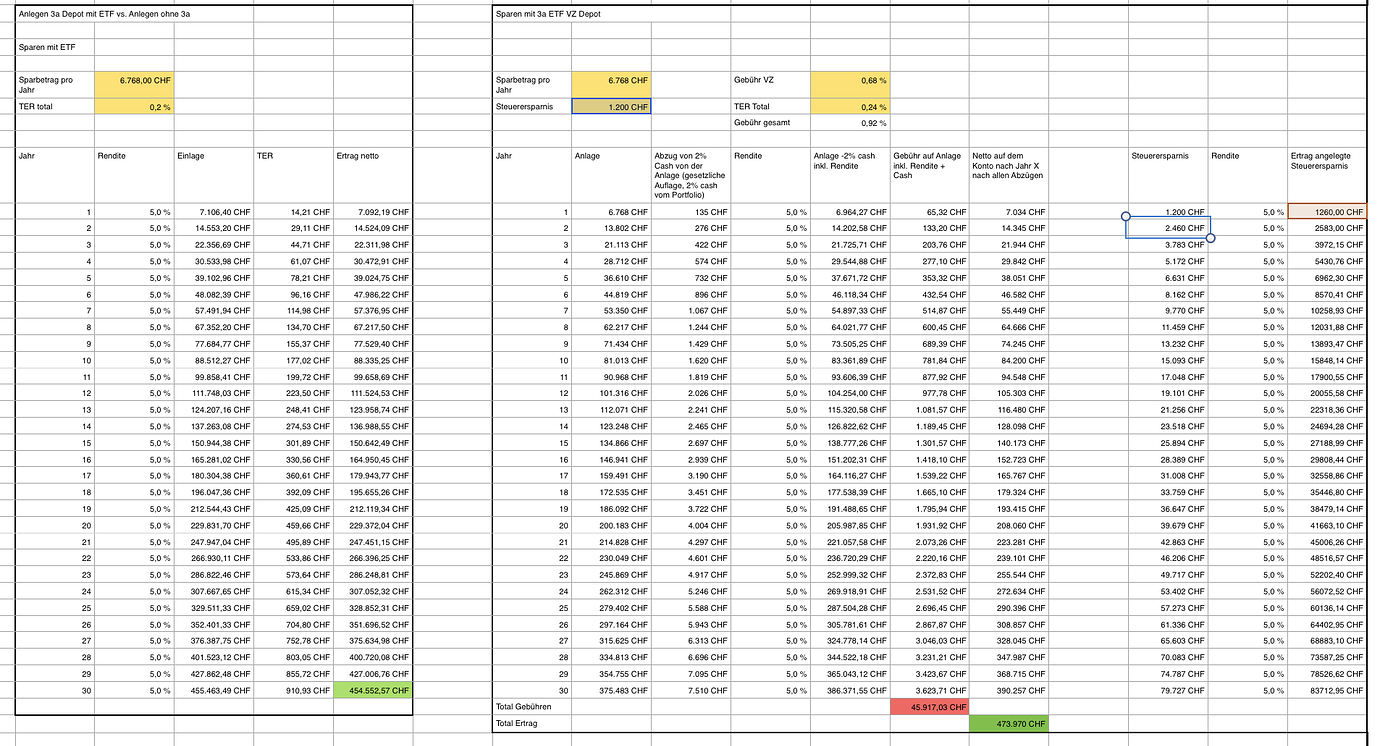
Task: Select the "Abzug von 2% Cash von der Anlage" header
Action: tap(691, 175)
